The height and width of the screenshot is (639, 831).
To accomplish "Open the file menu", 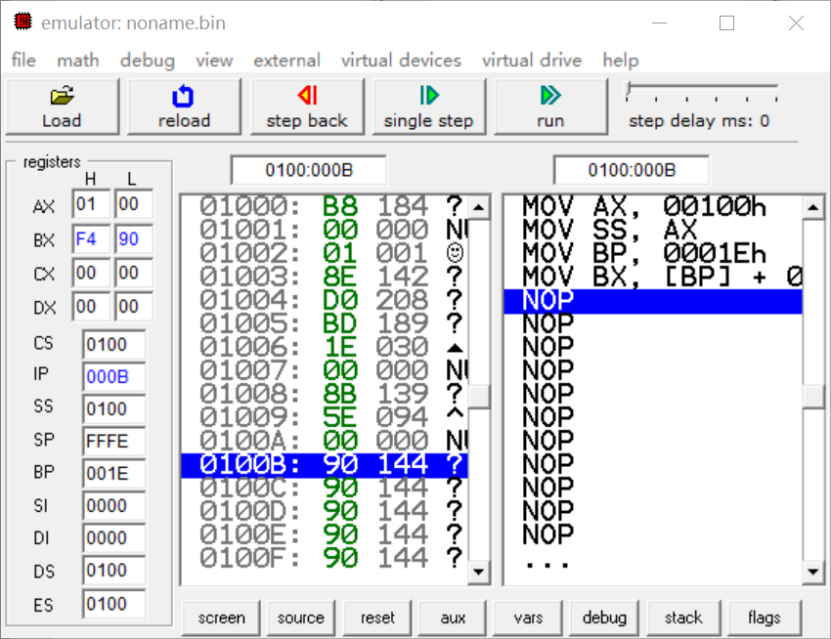I will point(22,60).
